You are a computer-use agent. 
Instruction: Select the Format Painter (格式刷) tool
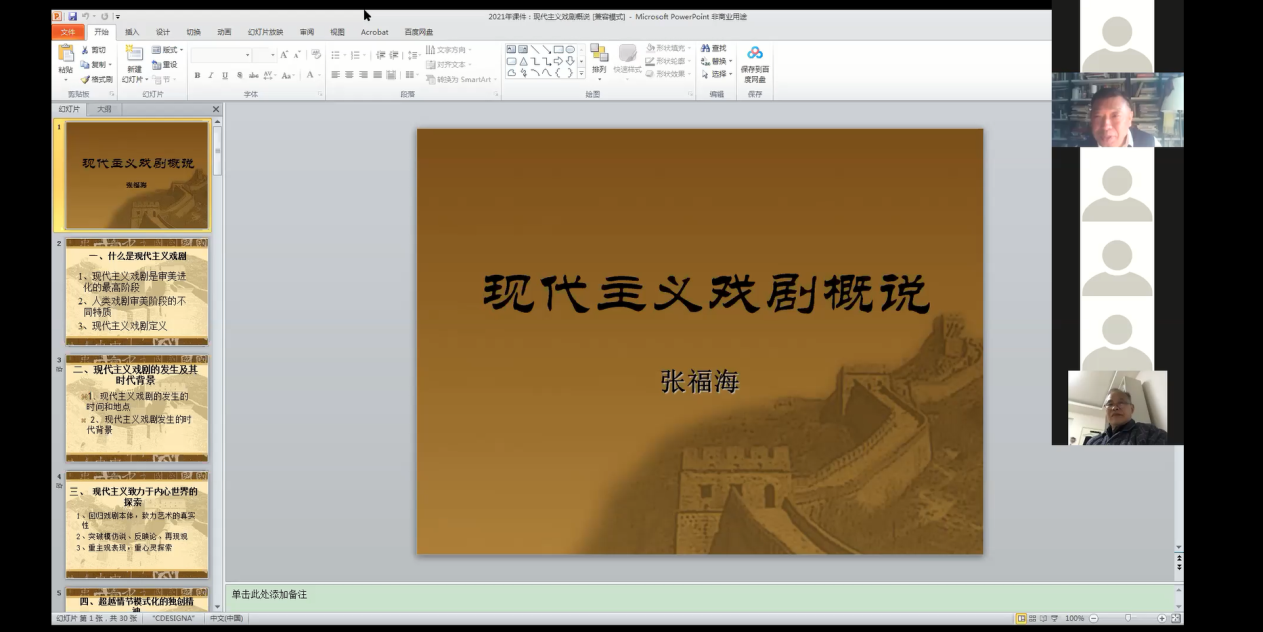click(x=97, y=79)
